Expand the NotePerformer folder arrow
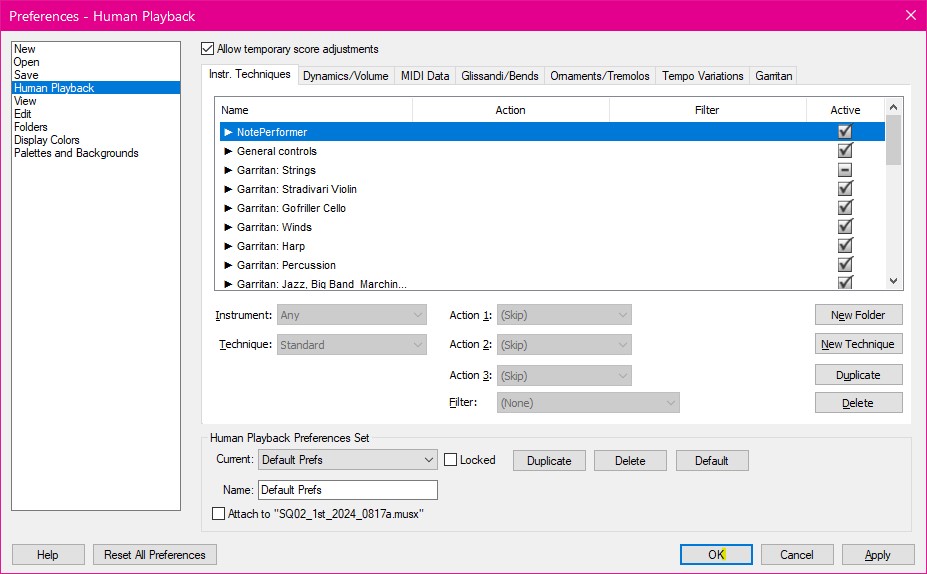The width and height of the screenshot is (927, 574). [228, 132]
